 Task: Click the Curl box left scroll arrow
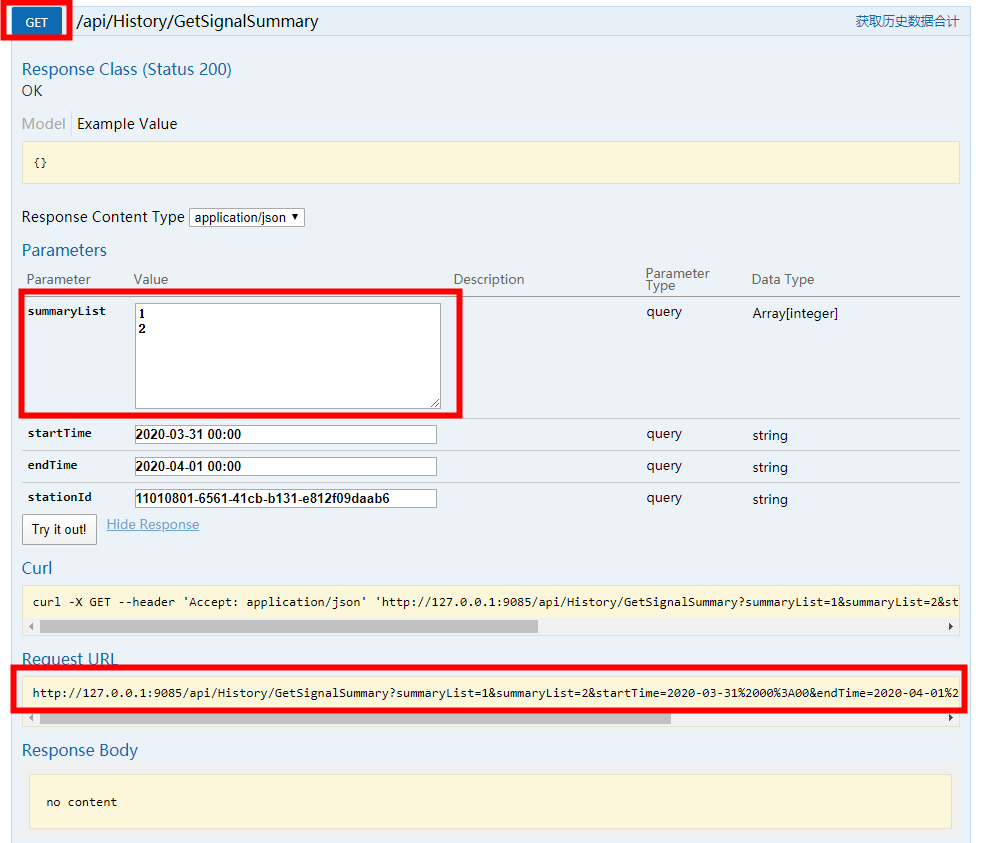31,626
